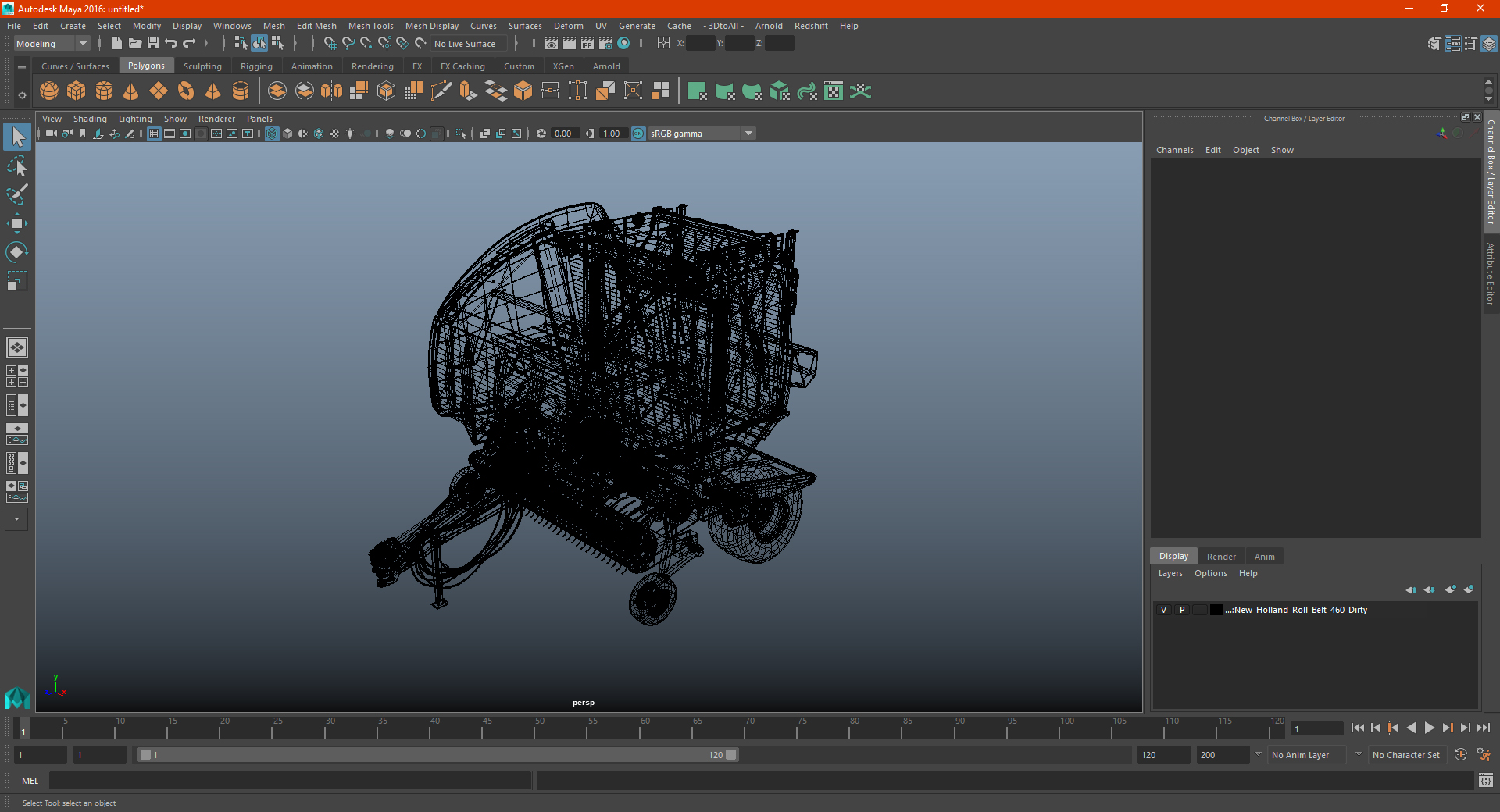Click the viewport gamma value field
The image size is (1500, 812).
[x=612, y=134]
